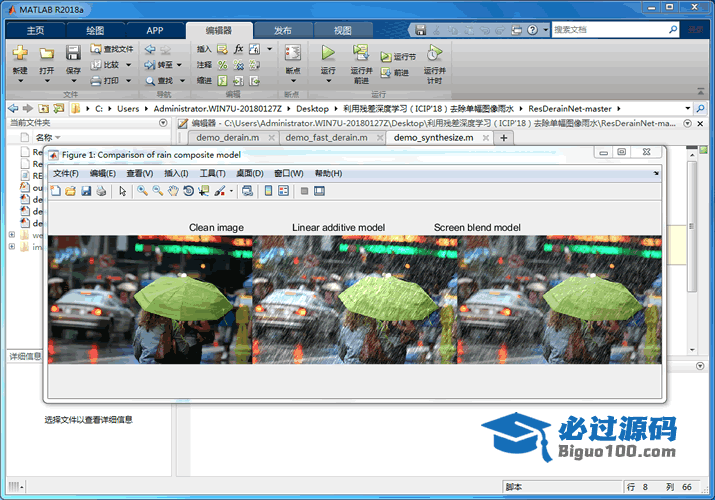Click the Run Section (运行节) button

(x=399, y=57)
